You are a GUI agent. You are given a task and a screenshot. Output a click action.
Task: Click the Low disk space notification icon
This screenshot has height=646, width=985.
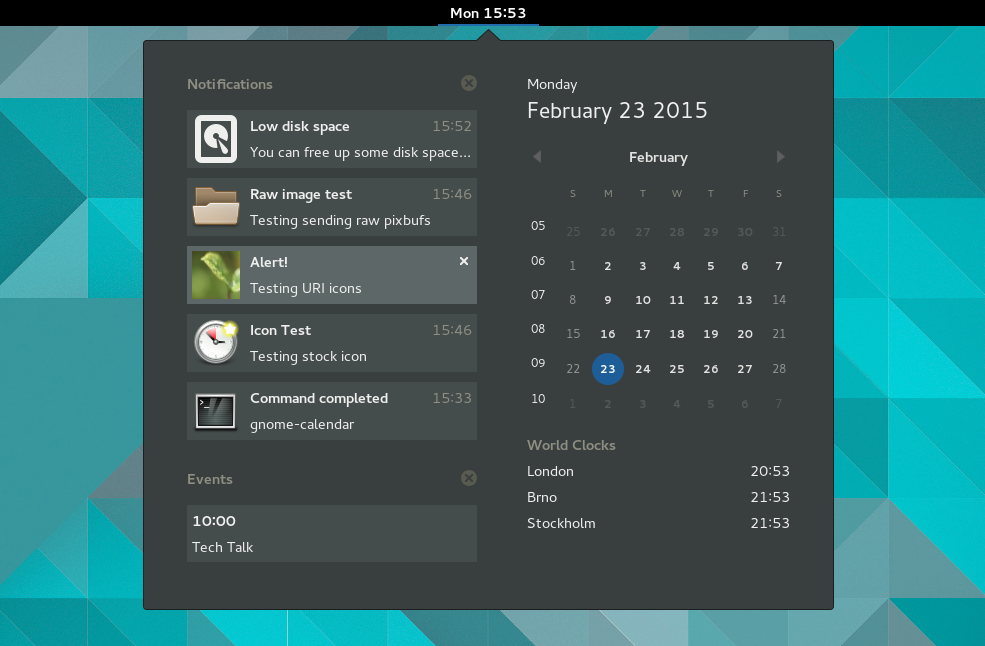(x=215, y=139)
